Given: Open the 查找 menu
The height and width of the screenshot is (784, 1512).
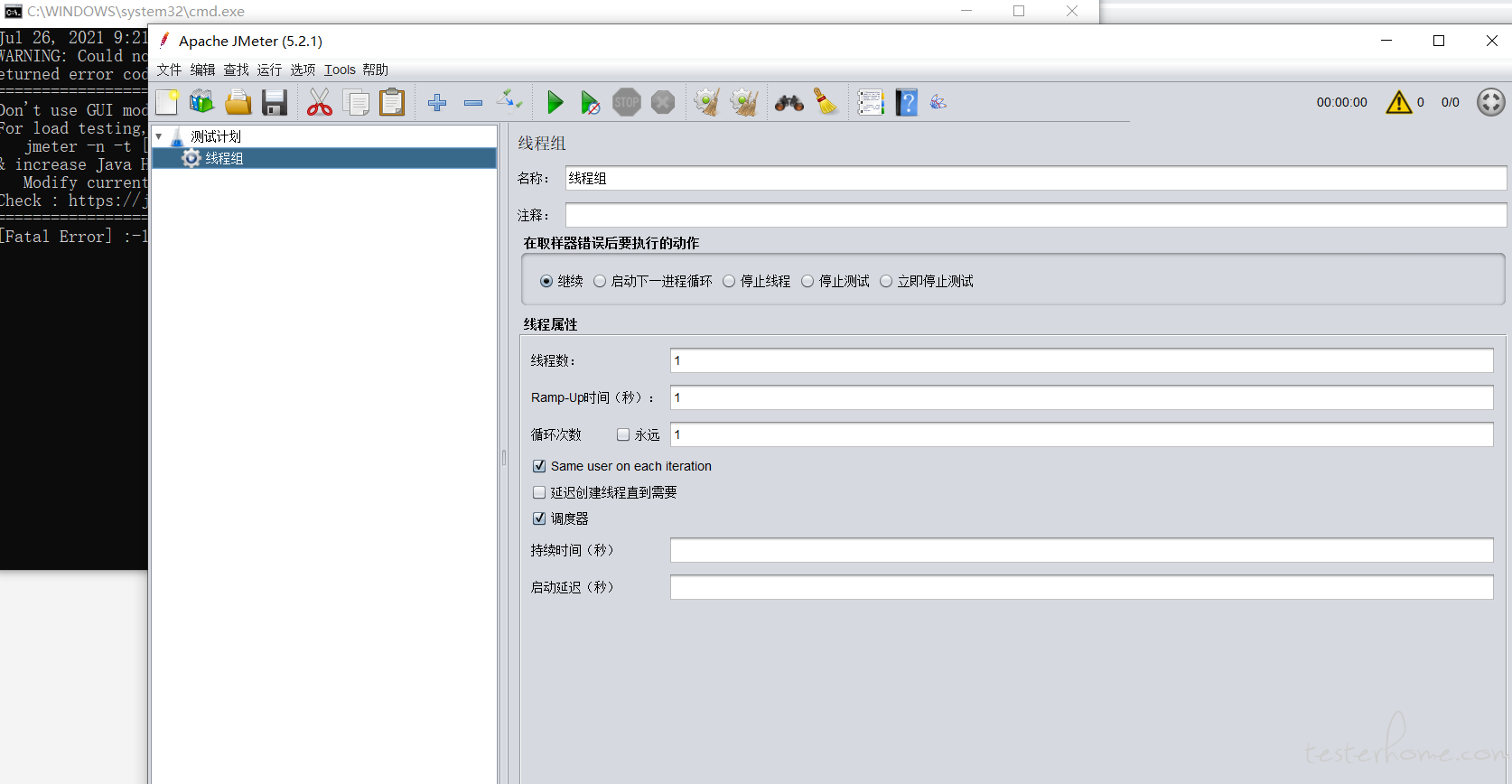Looking at the screenshot, I should coord(236,70).
